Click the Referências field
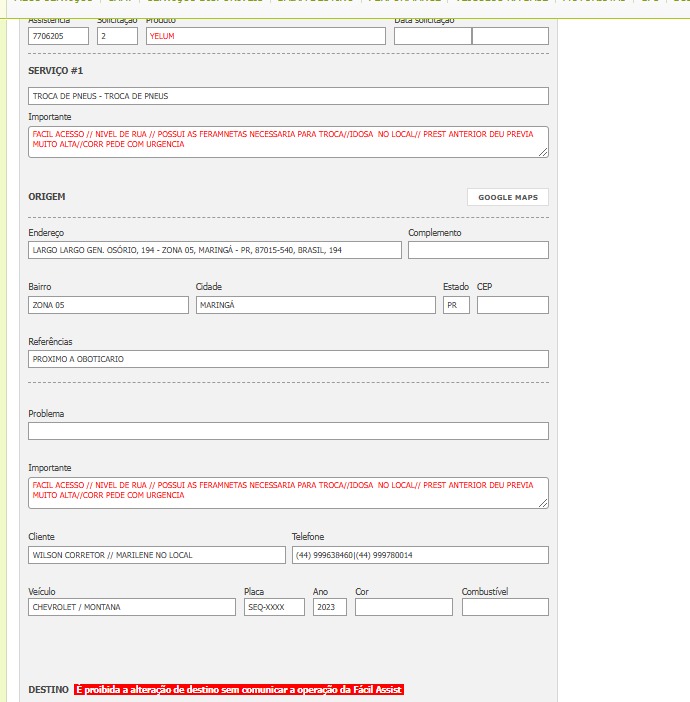Image resolution: width=690 pixels, height=702 pixels. pyautogui.click(x=288, y=359)
